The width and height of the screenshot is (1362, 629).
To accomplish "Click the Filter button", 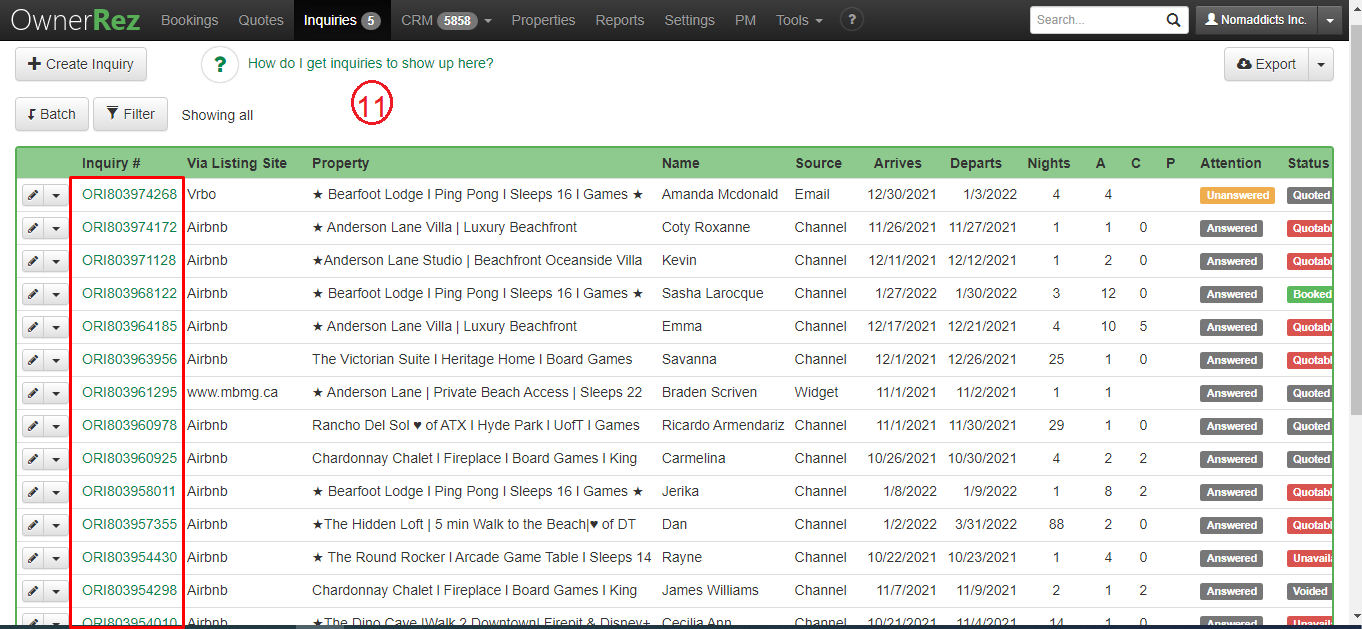I will [130, 114].
